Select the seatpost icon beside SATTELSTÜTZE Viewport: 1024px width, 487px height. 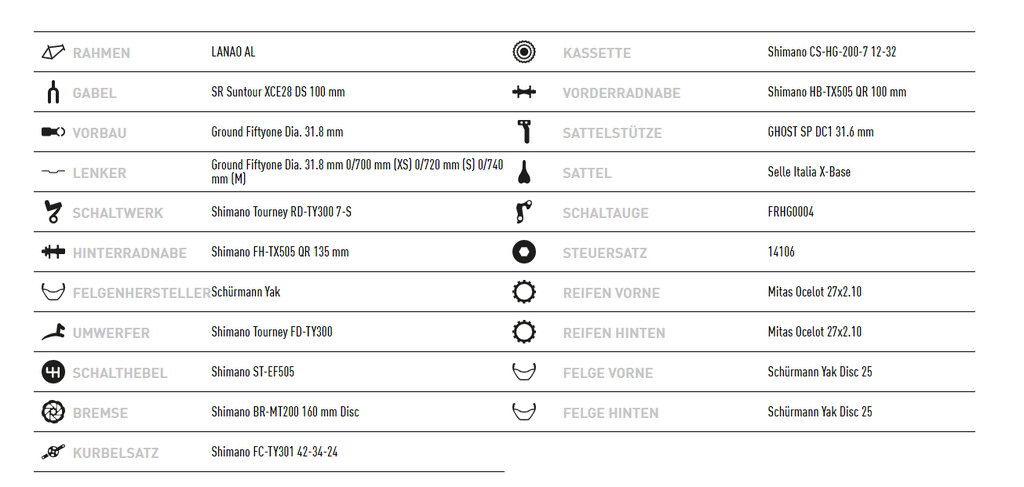(x=524, y=132)
